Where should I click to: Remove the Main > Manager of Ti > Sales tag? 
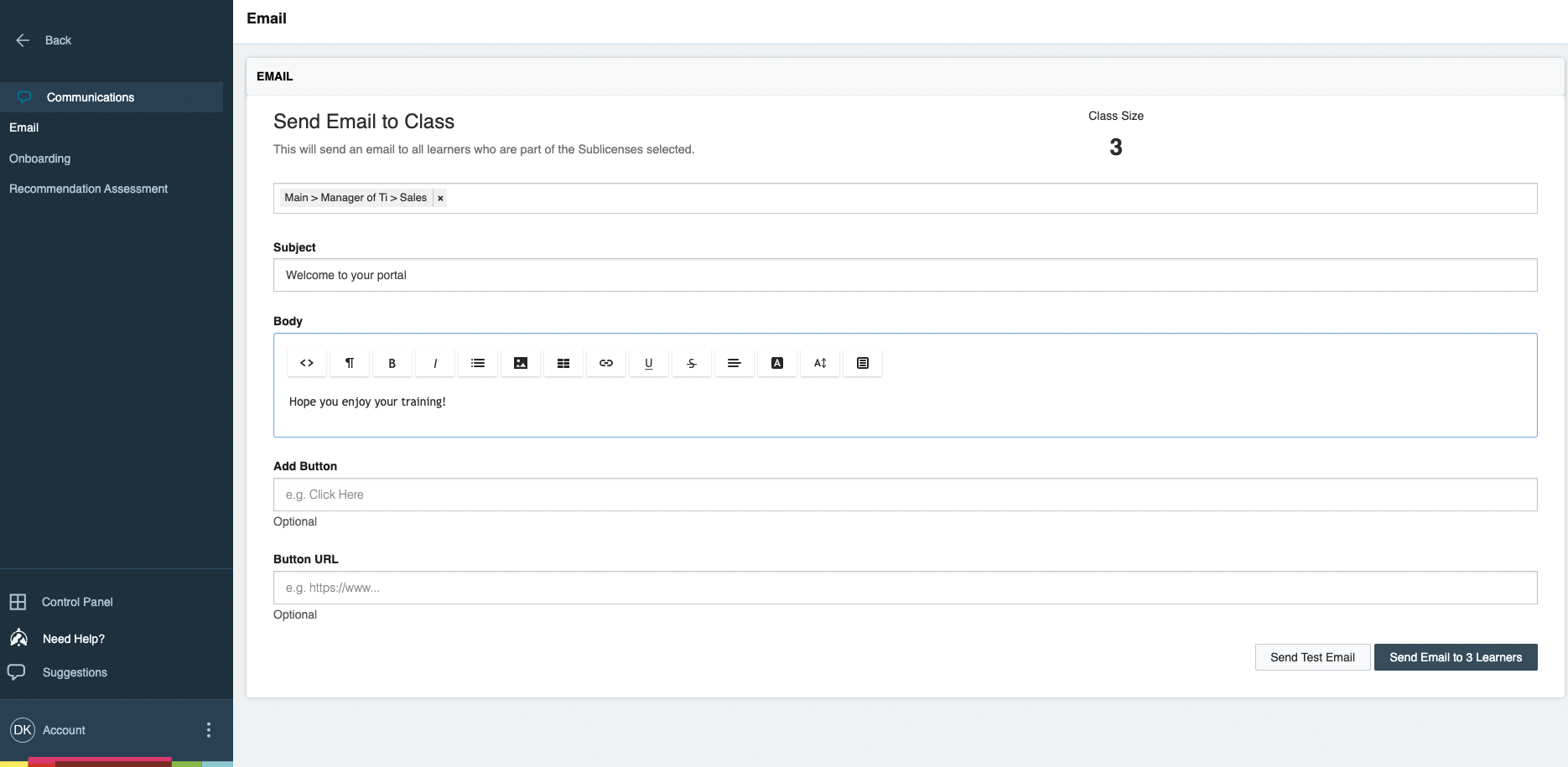pos(439,198)
